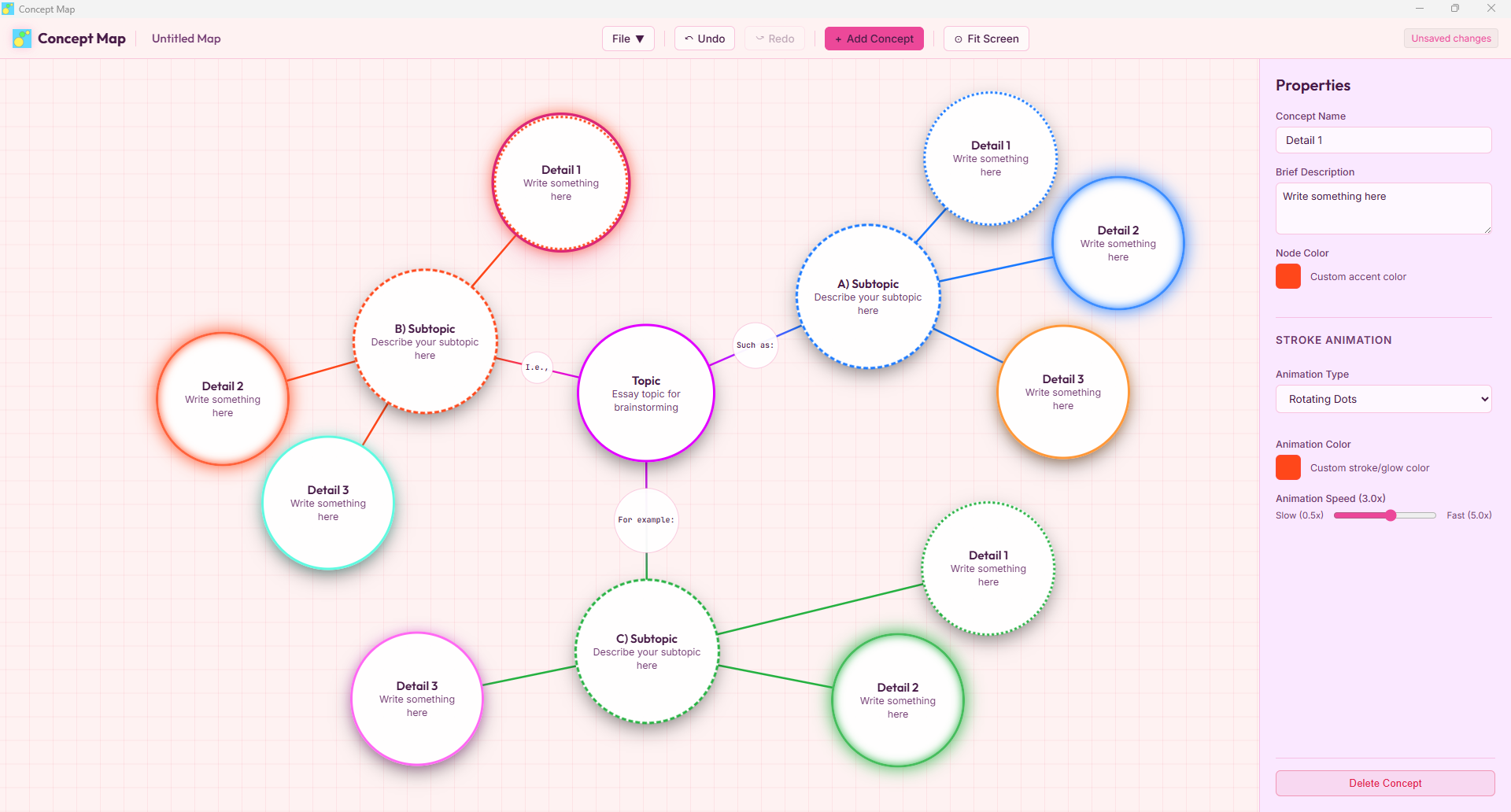Viewport: 1511px width, 812px height.
Task: Open the Node Color swatch picker
Action: pos(1288,276)
